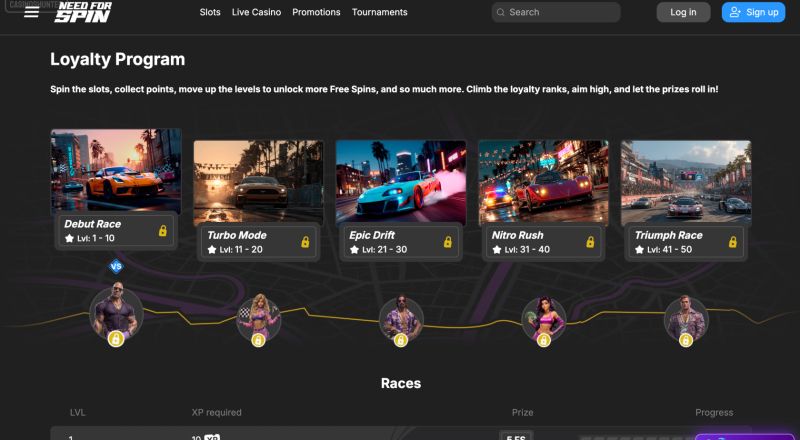
Task: Open the Promotions page
Action: pos(316,12)
